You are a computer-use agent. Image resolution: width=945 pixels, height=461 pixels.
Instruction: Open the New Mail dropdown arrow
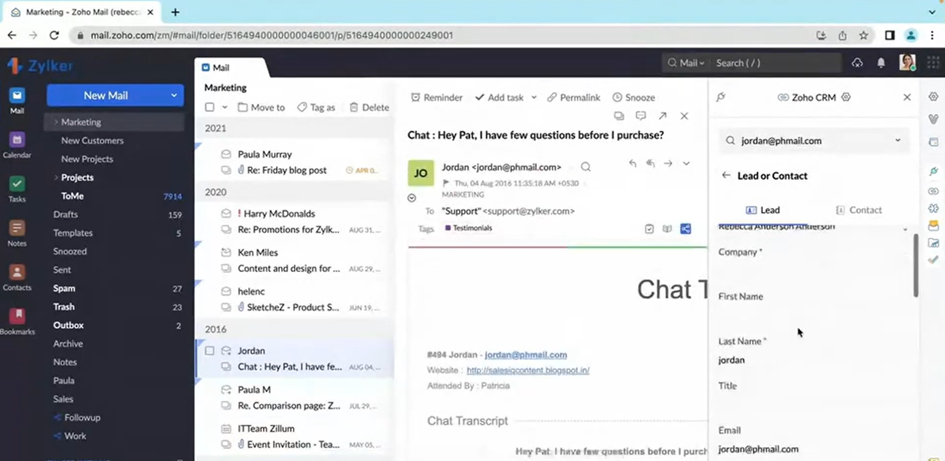[174, 96]
